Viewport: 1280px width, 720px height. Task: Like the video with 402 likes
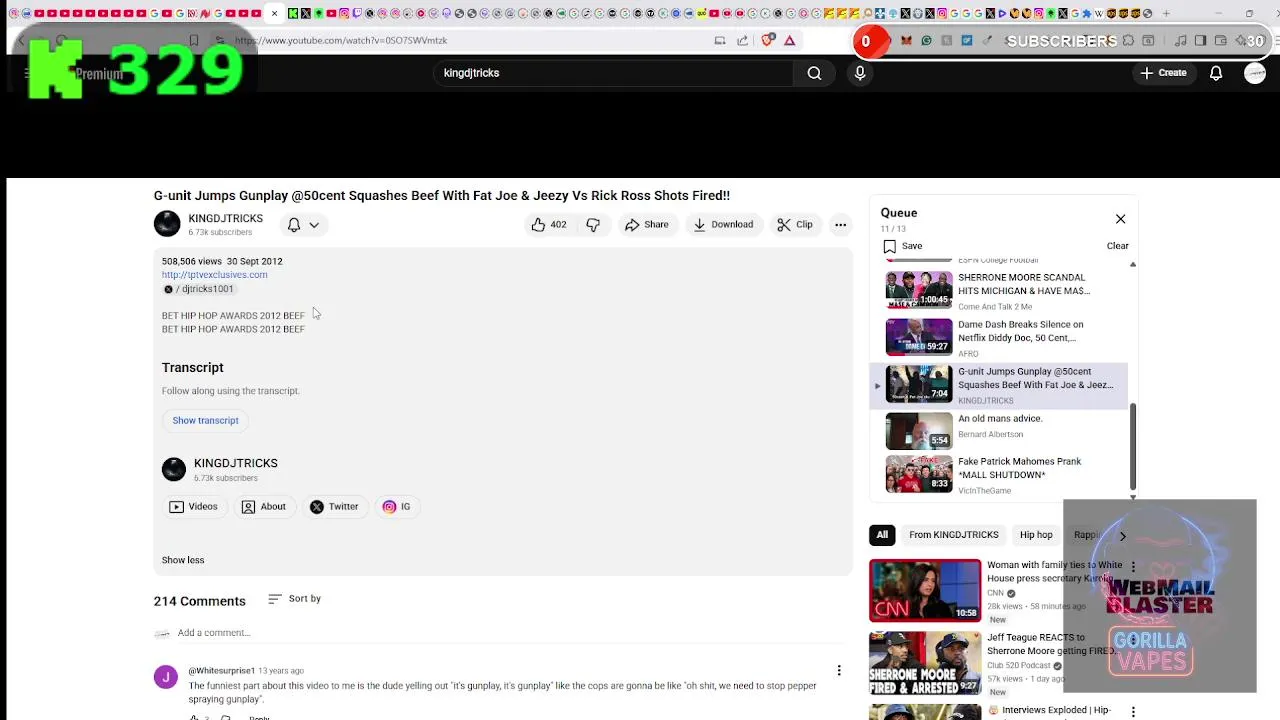click(549, 225)
